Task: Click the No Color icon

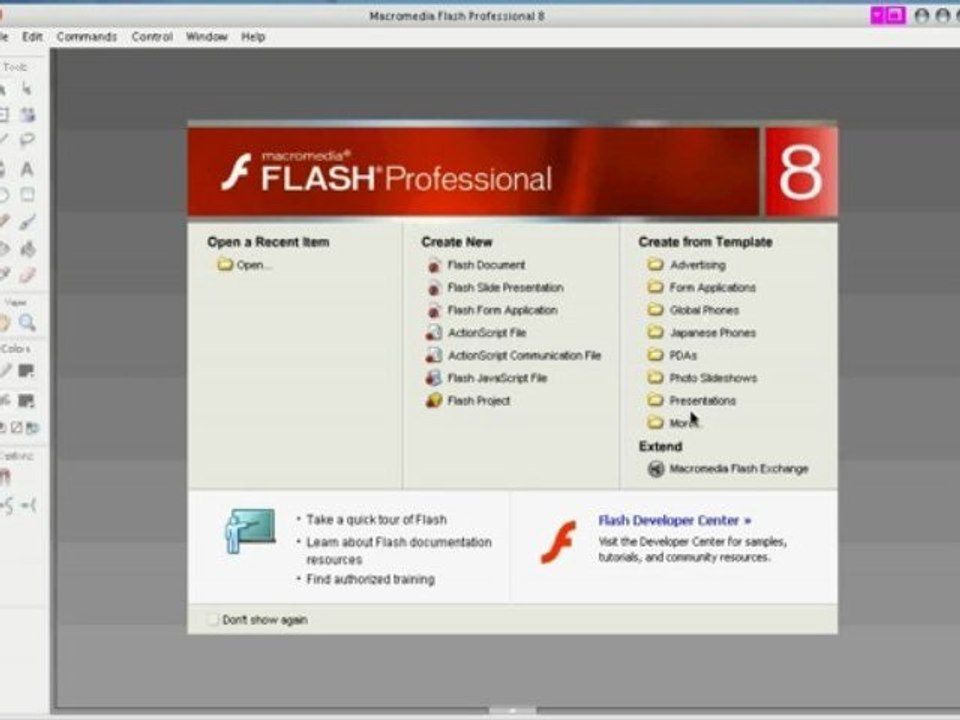Action: [x=17, y=428]
